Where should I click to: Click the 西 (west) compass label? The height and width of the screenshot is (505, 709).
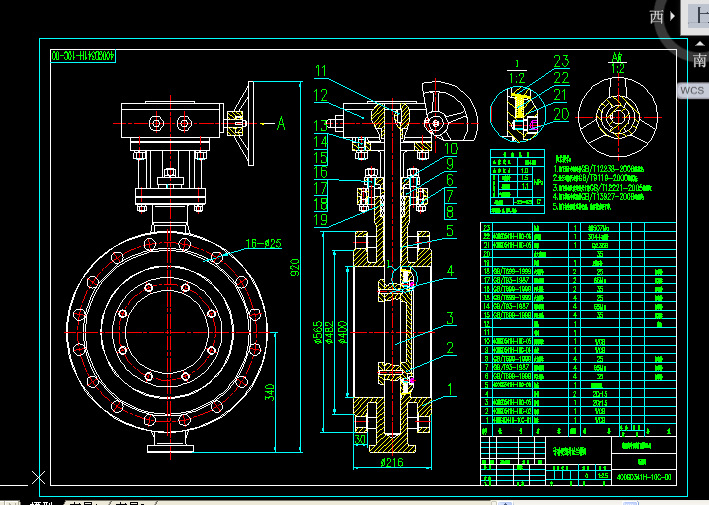pos(656,17)
